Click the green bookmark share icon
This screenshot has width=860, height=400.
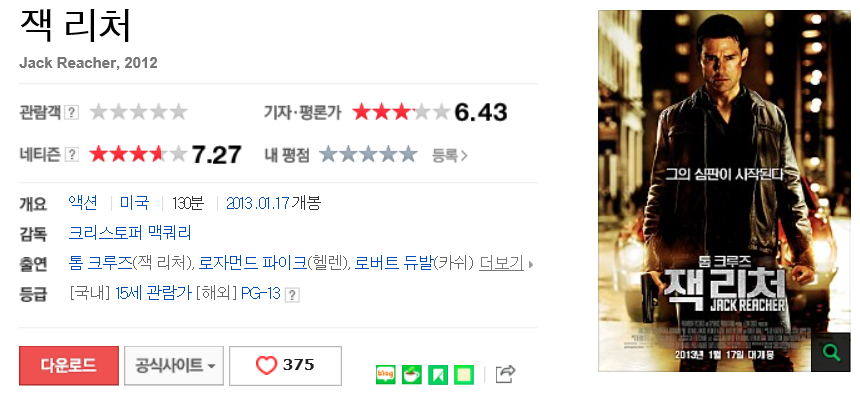click(x=438, y=375)
